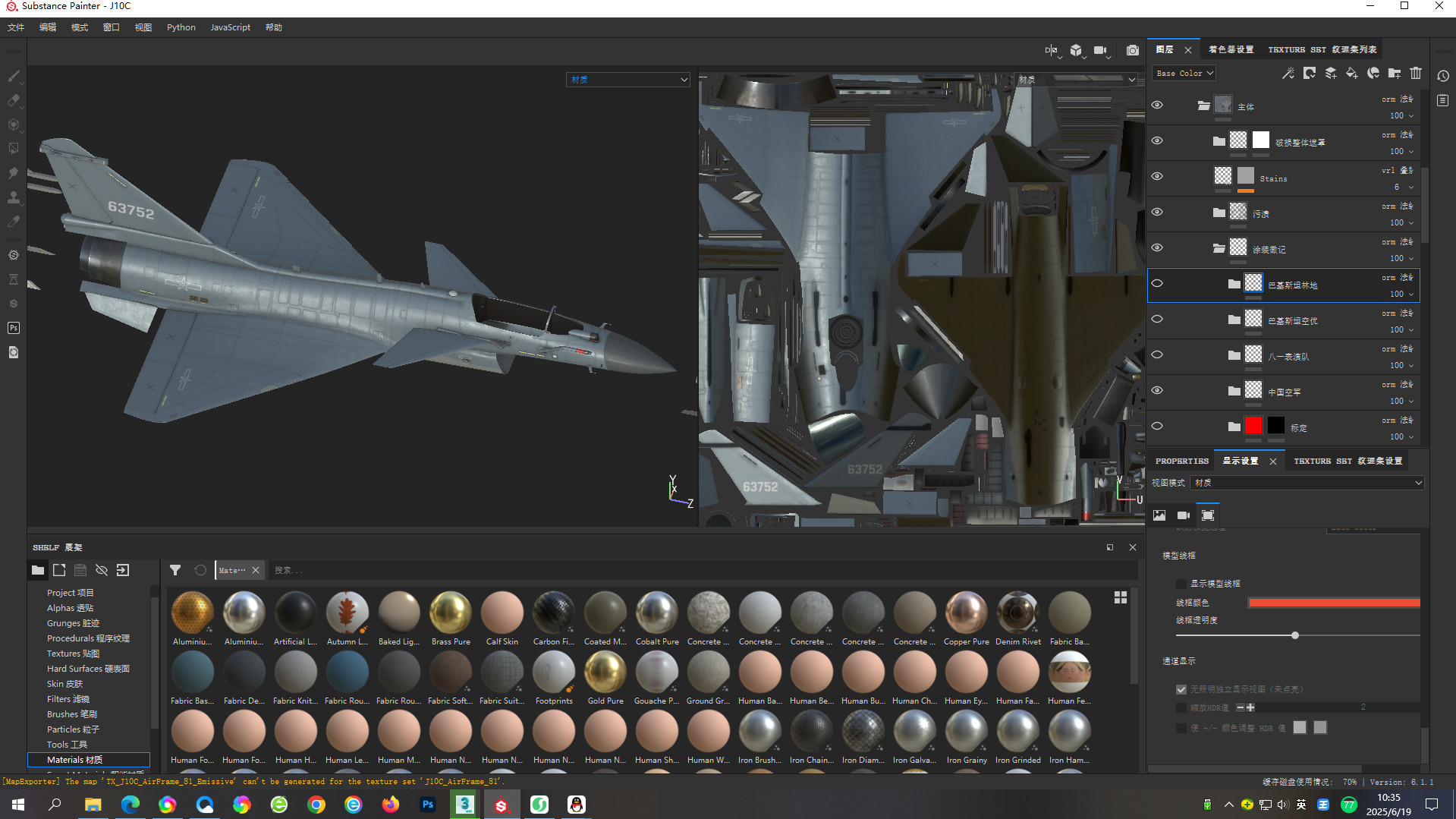
Task: Open opacity dropdown for 中国空军 layer
Action: (x=1411, y=402)
